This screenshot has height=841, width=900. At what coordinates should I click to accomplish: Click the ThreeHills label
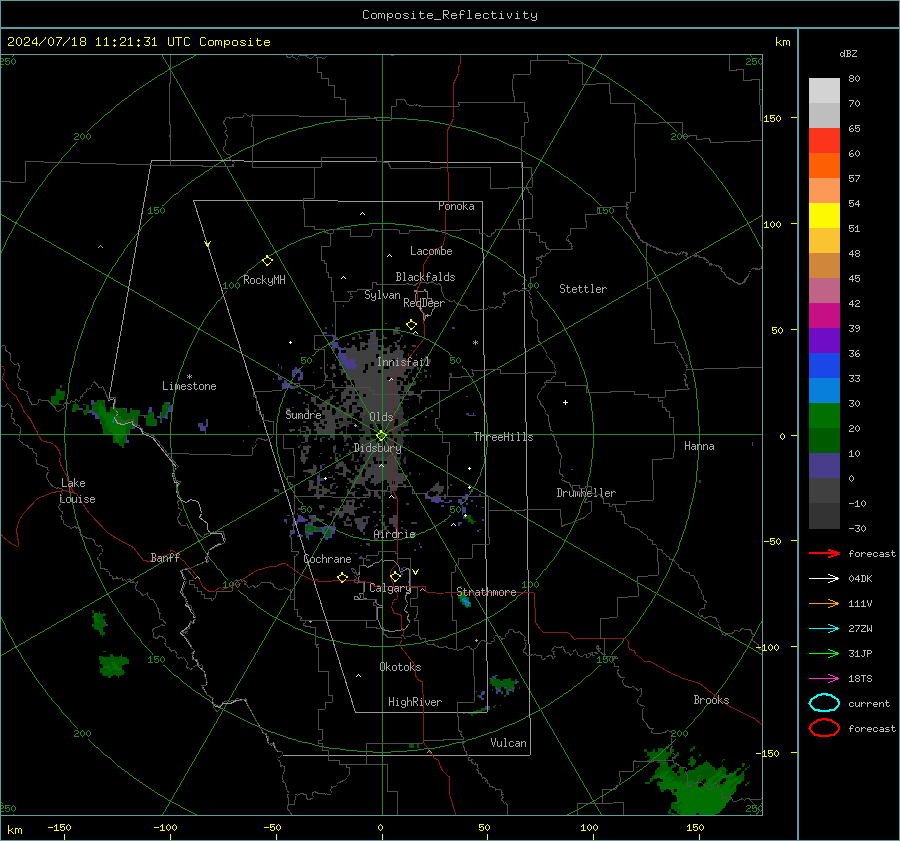(503, 437)
